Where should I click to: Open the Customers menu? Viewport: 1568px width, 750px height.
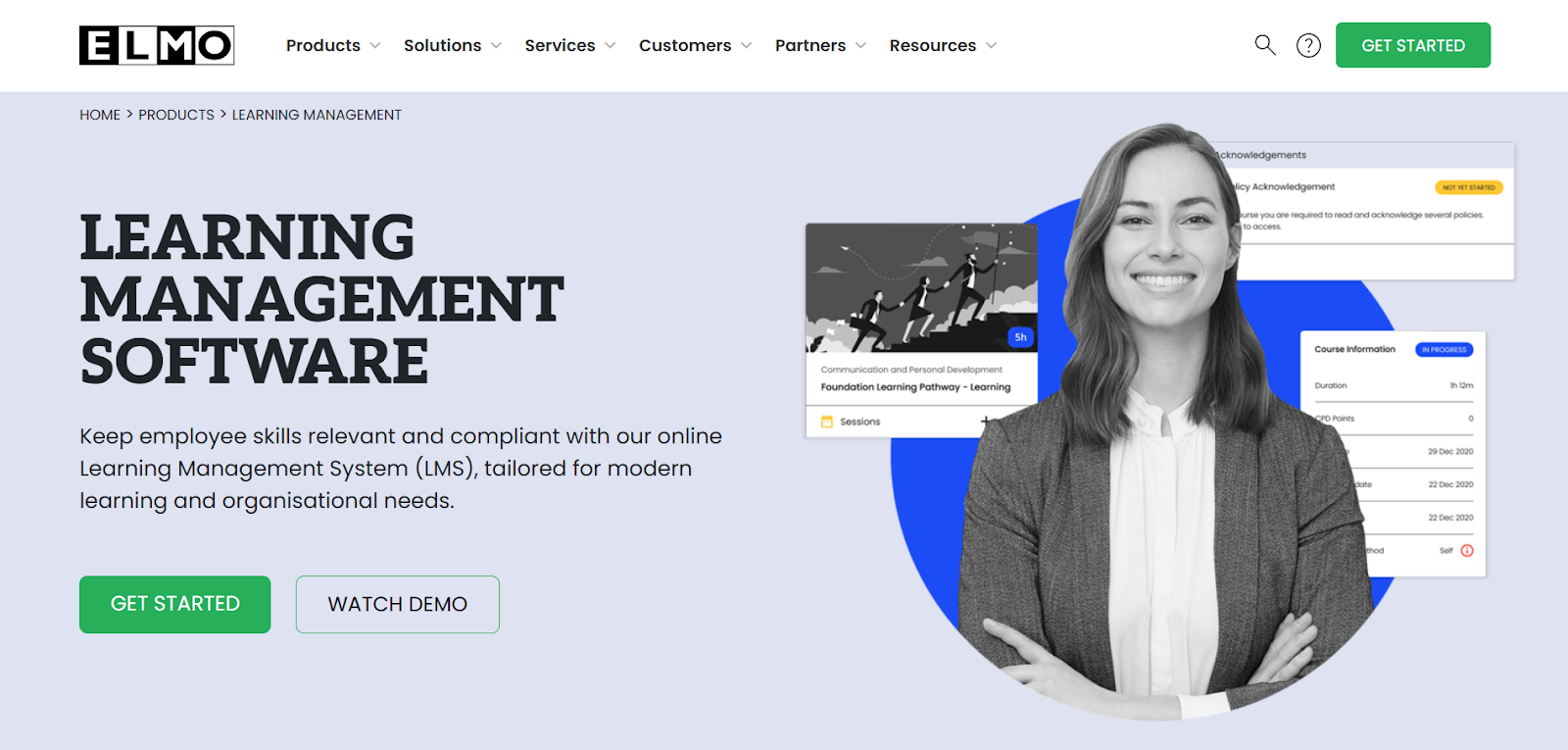[x=685, y=46]
